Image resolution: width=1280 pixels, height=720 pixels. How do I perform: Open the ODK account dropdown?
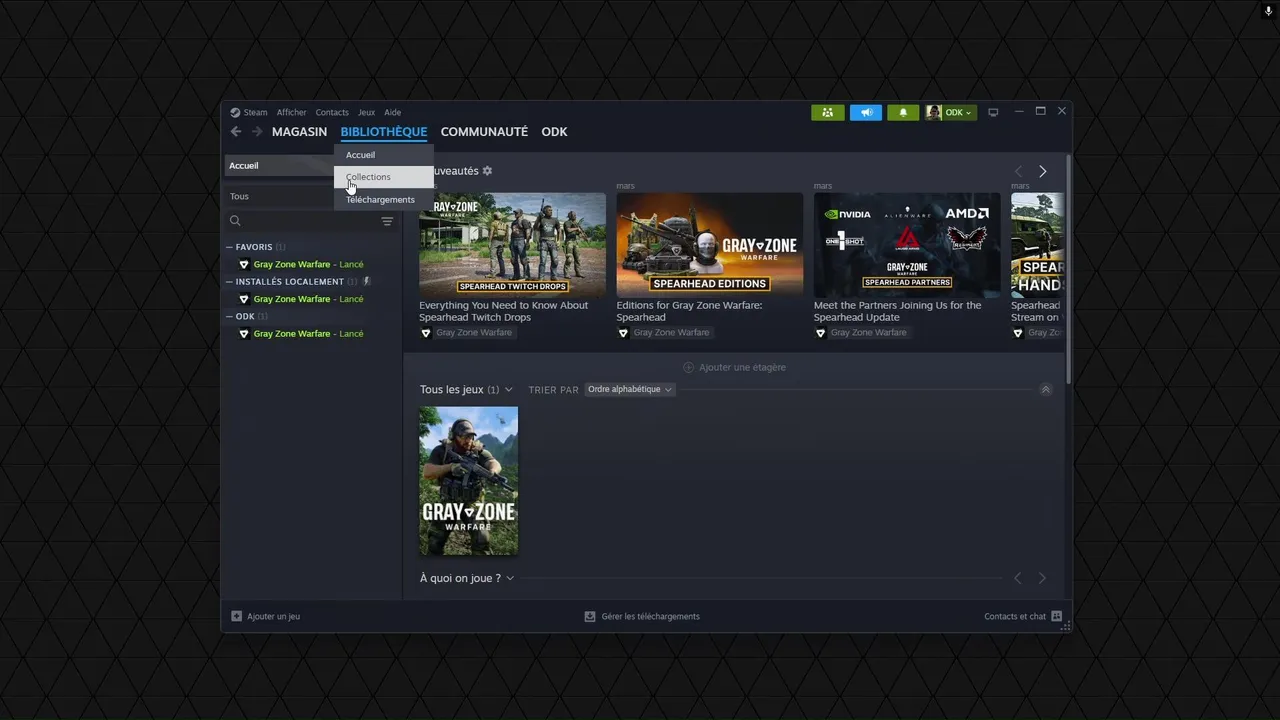pyautogui.click(x=959, y=112)
